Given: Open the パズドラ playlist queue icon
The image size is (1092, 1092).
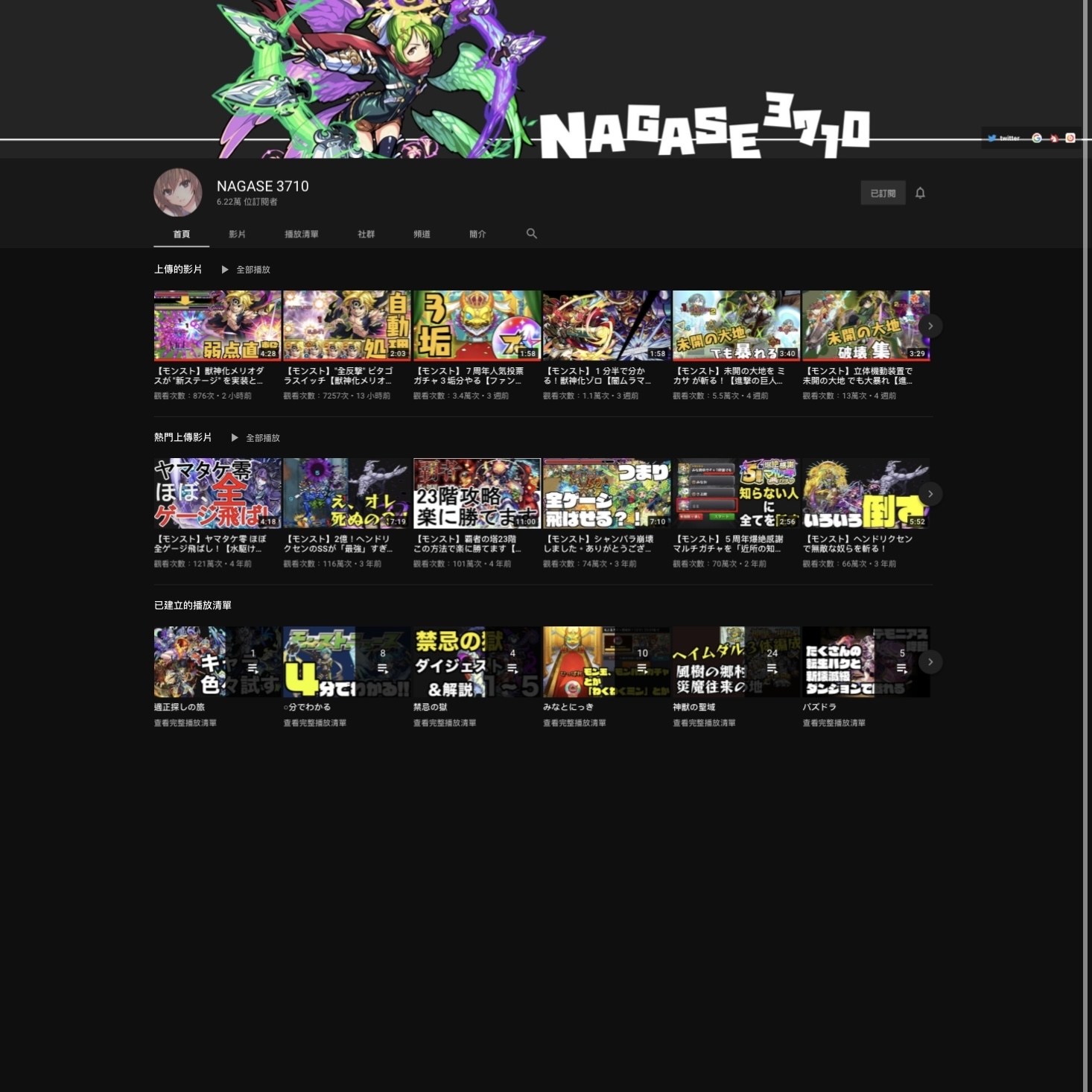Looking at the screenshot, I should pyautogui.click(x=902, y=668).
